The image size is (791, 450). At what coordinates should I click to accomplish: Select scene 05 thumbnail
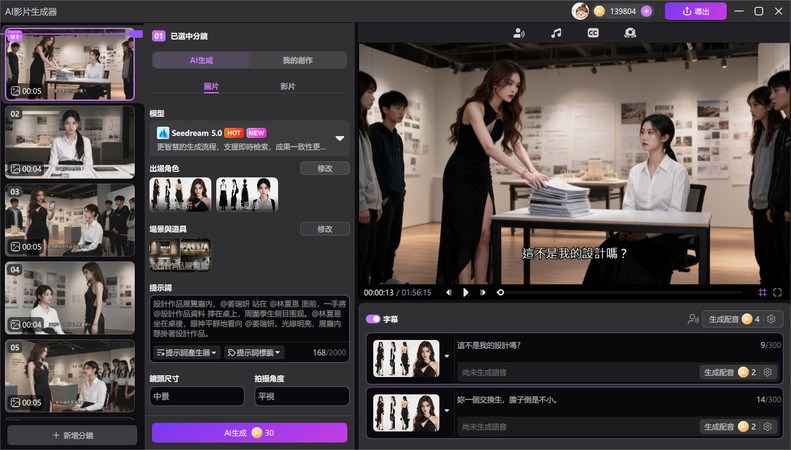[x=70, y=376]
